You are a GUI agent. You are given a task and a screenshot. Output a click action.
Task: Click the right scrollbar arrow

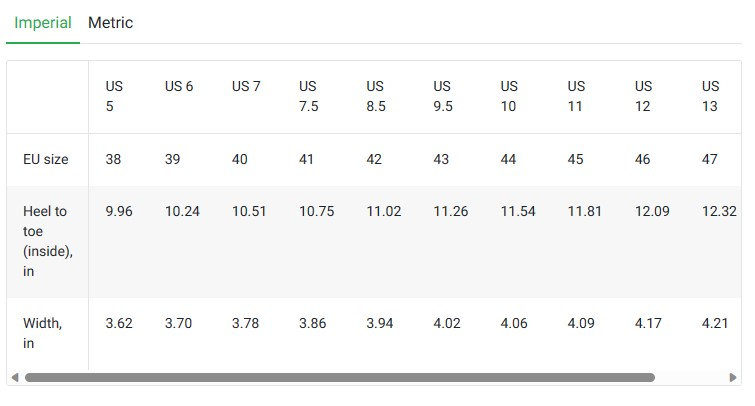click(733, 377)
